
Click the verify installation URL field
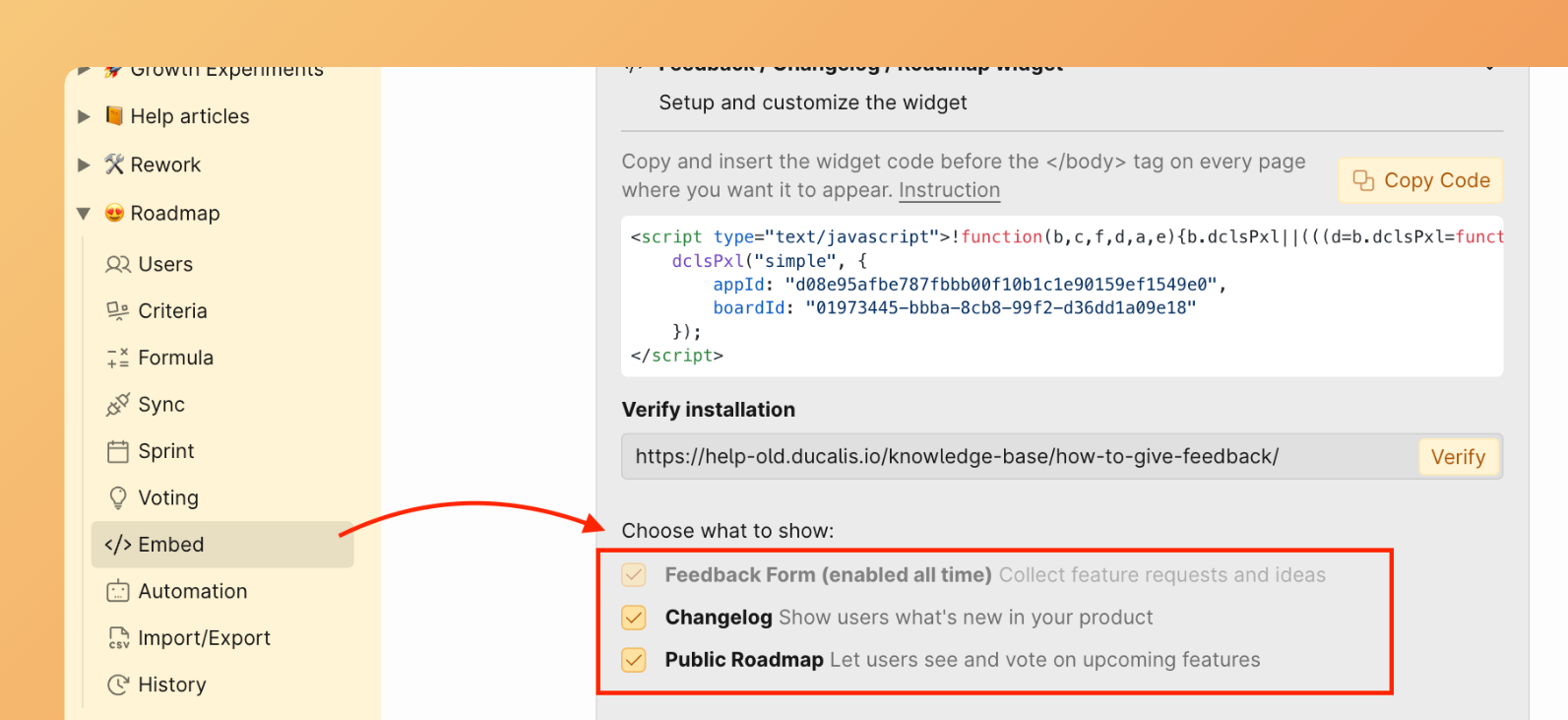pos(1019,457)
